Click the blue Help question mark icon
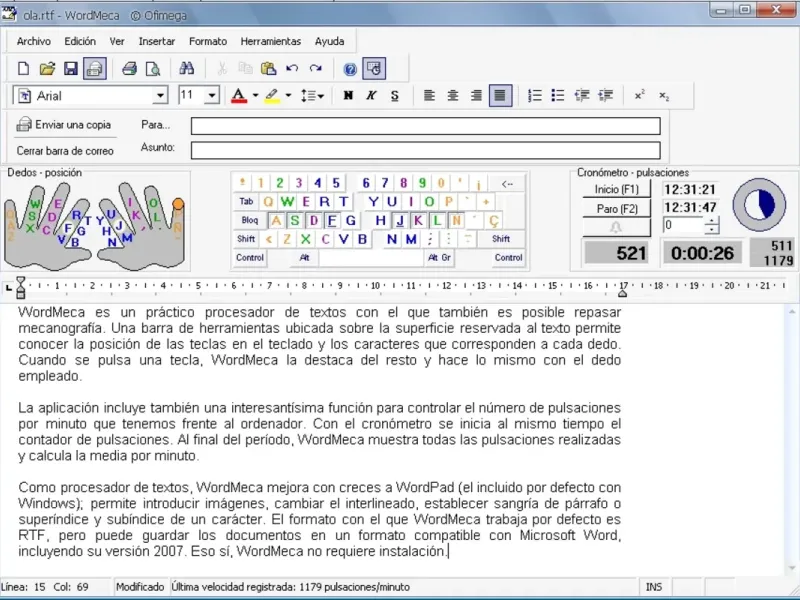Screen dimensions: 800x600 (350, 69)
